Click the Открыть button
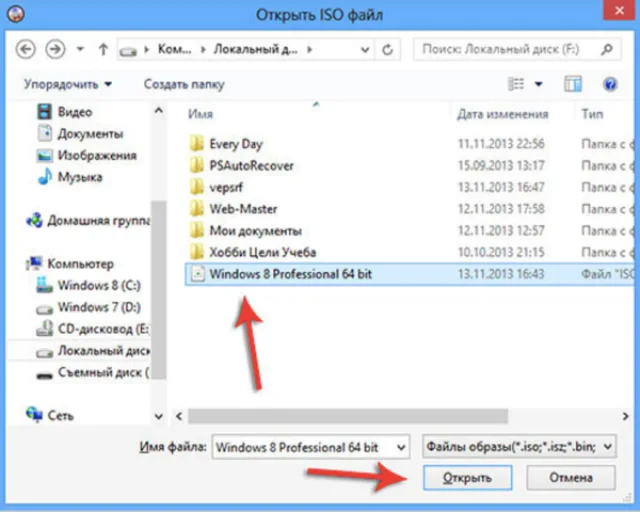Screen dimensions: 640x512 tap(467, 478)
